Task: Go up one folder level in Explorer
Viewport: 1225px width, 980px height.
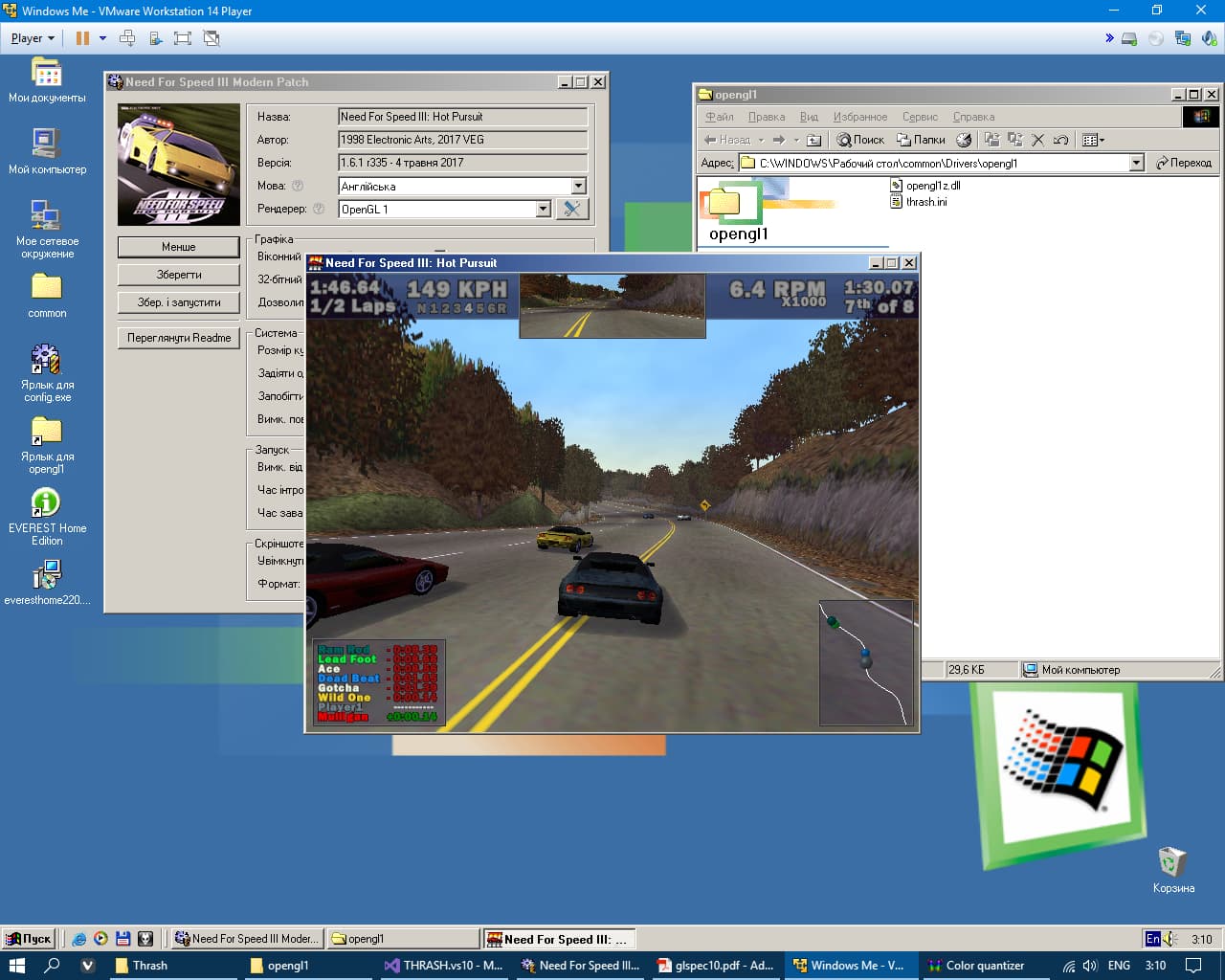Action: click(813, 140)
